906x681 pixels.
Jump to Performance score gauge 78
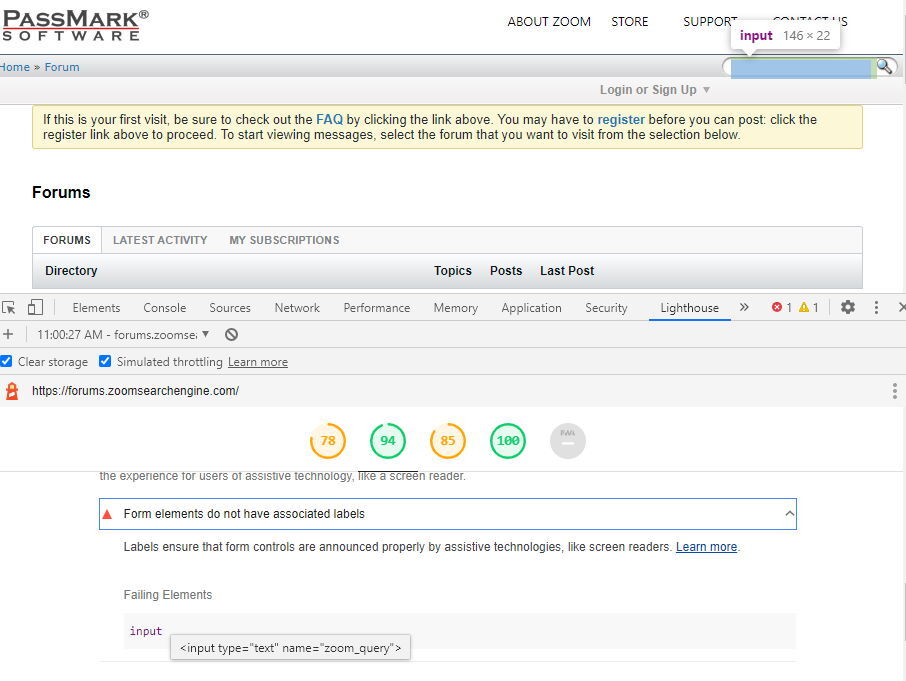click(x=328, y=441)
